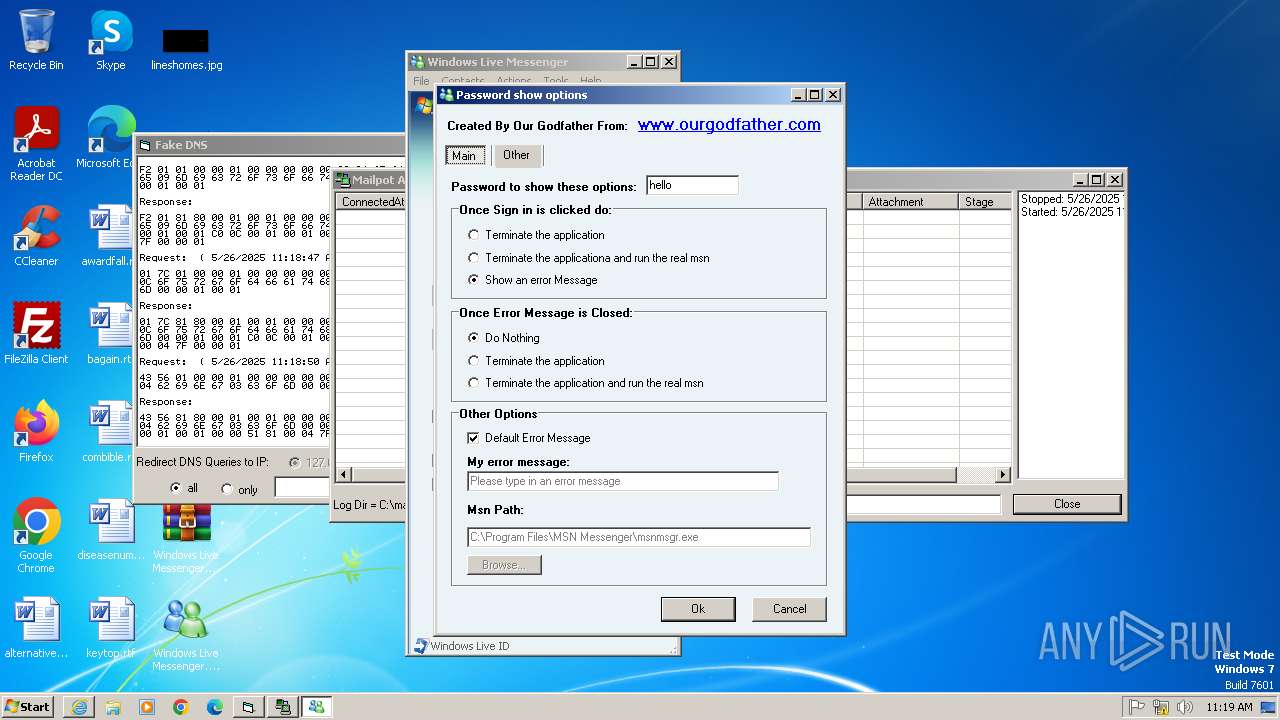
Task: Click the My error message field
Action: click(x=622, y=481)
